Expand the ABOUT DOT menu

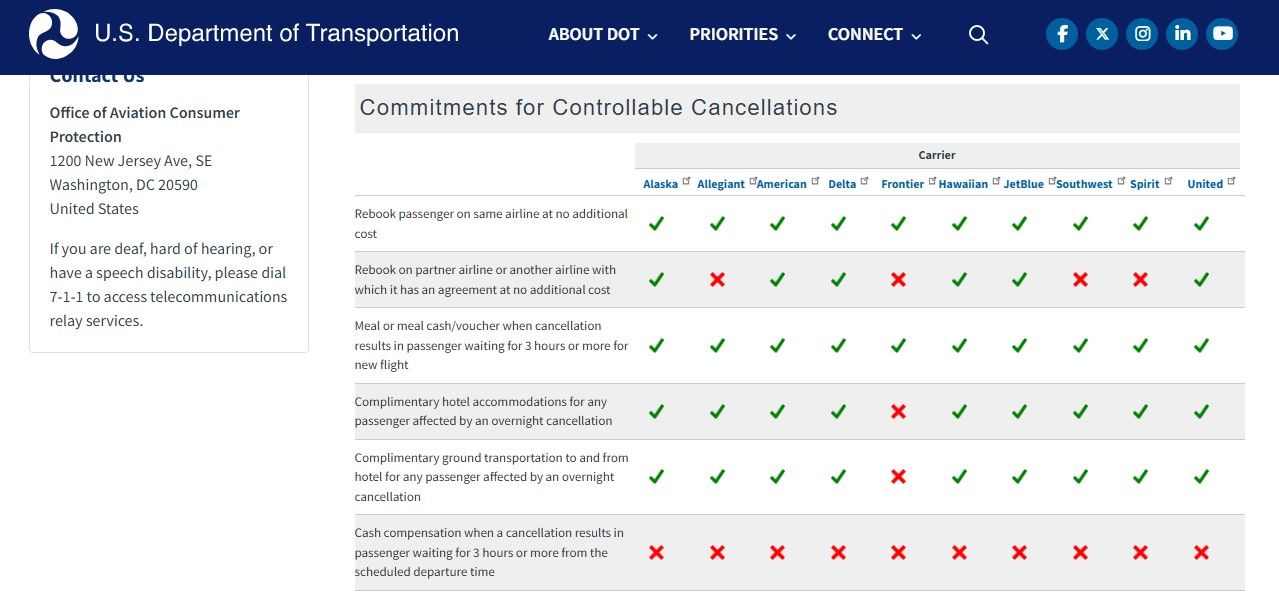pos(603,35)
